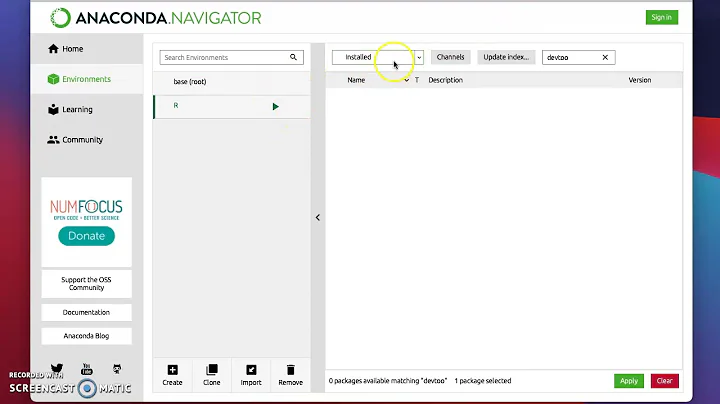Open the Channels dialog
This screenshot has width=720, height=404.
click(x=450, y=57)
